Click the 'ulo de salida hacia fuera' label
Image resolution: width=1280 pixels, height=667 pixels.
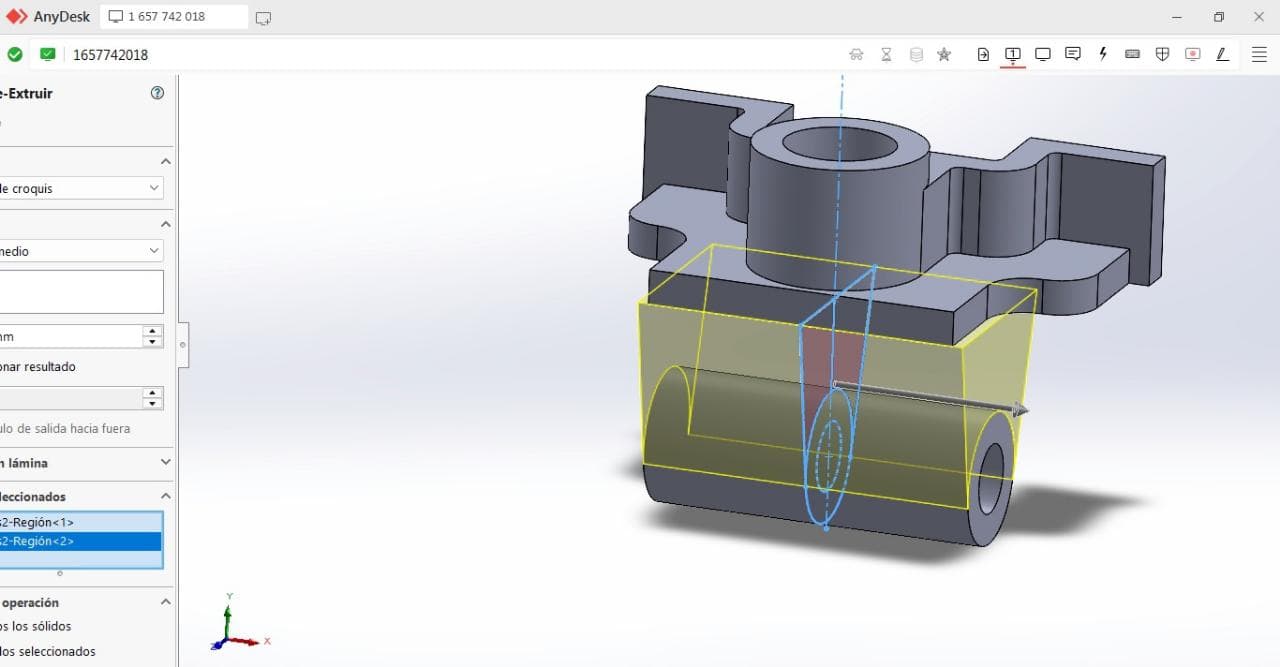click(x=65, y=429)
